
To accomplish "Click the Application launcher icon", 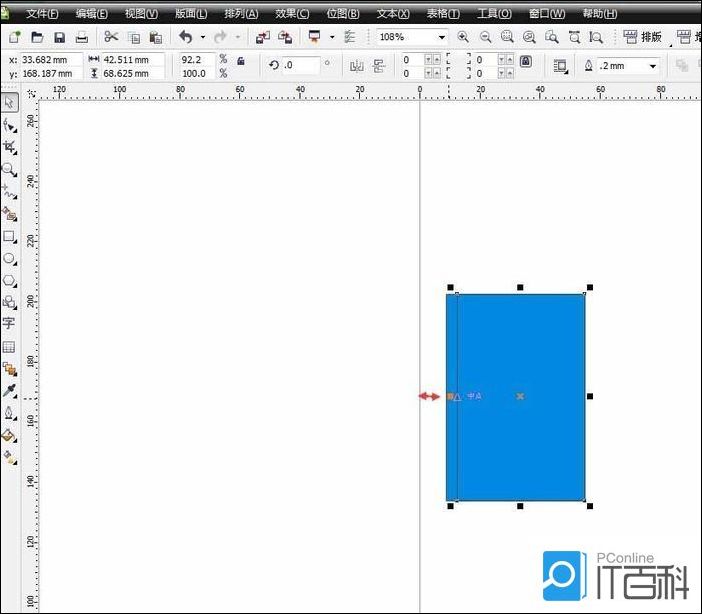I will click(315, 37).
